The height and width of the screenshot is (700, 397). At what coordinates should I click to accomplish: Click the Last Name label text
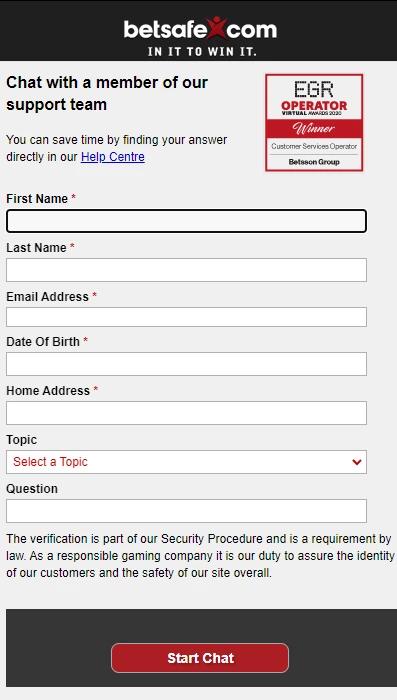(36, 248)
